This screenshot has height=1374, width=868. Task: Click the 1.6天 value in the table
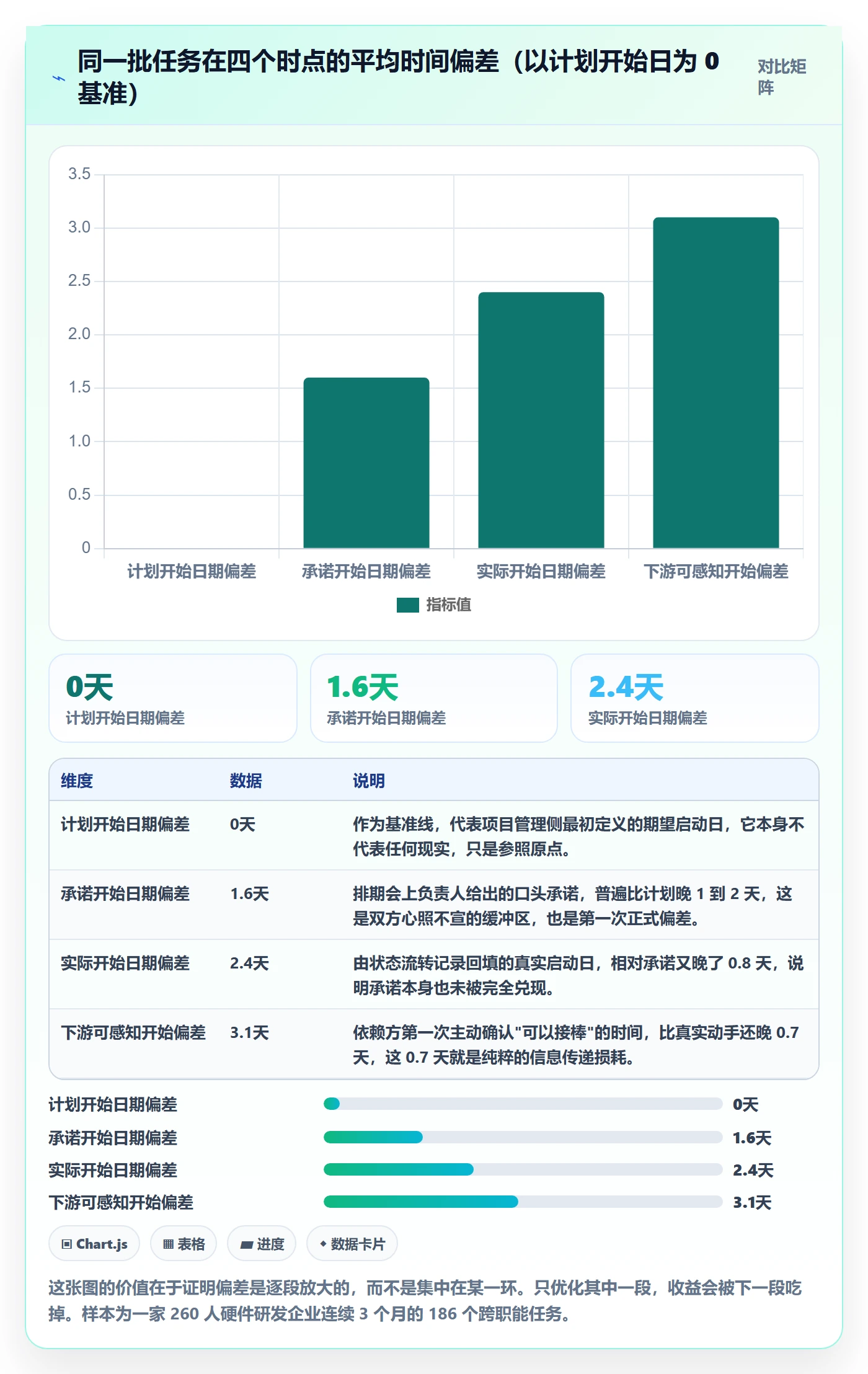(x=250, y=894)
